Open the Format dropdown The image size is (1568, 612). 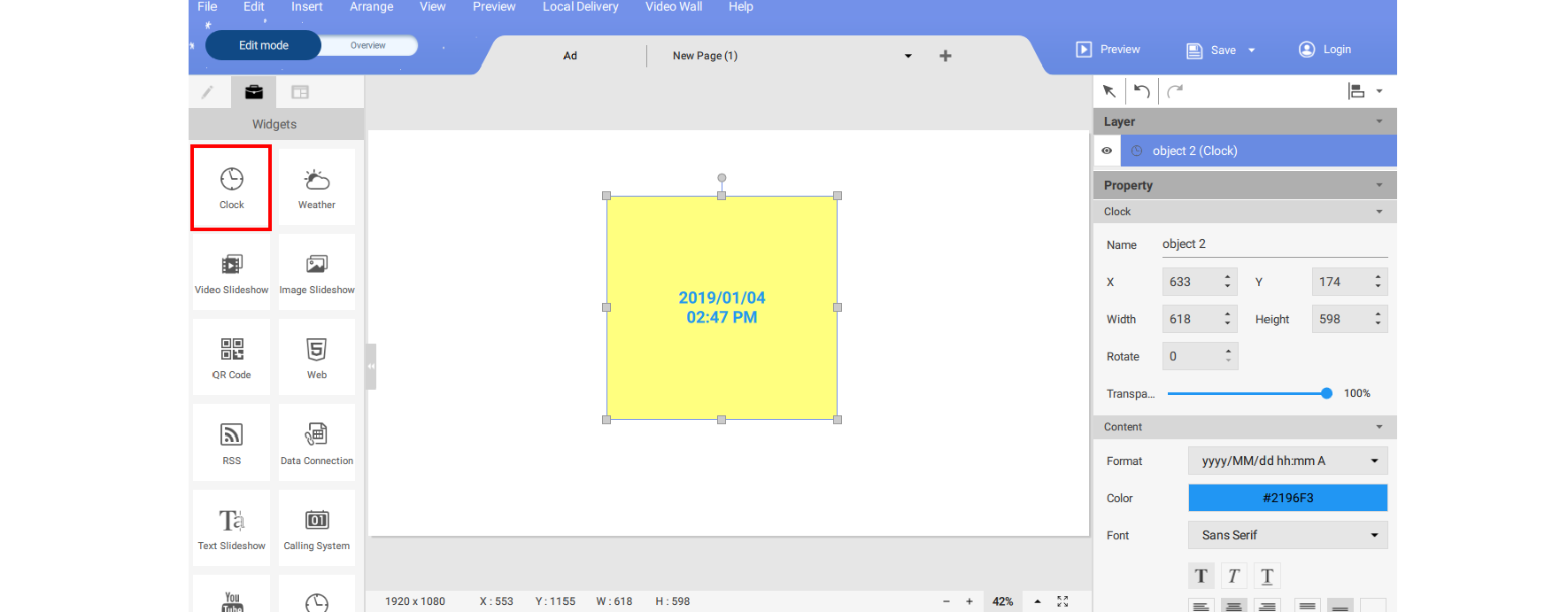click(x=1287, y=461)
